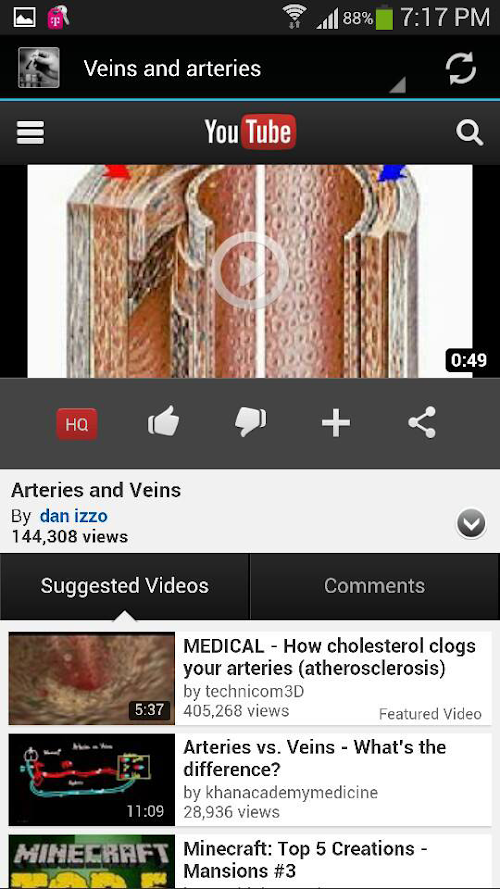Tap the app thumbnail icon beside title

pos(39,67)
